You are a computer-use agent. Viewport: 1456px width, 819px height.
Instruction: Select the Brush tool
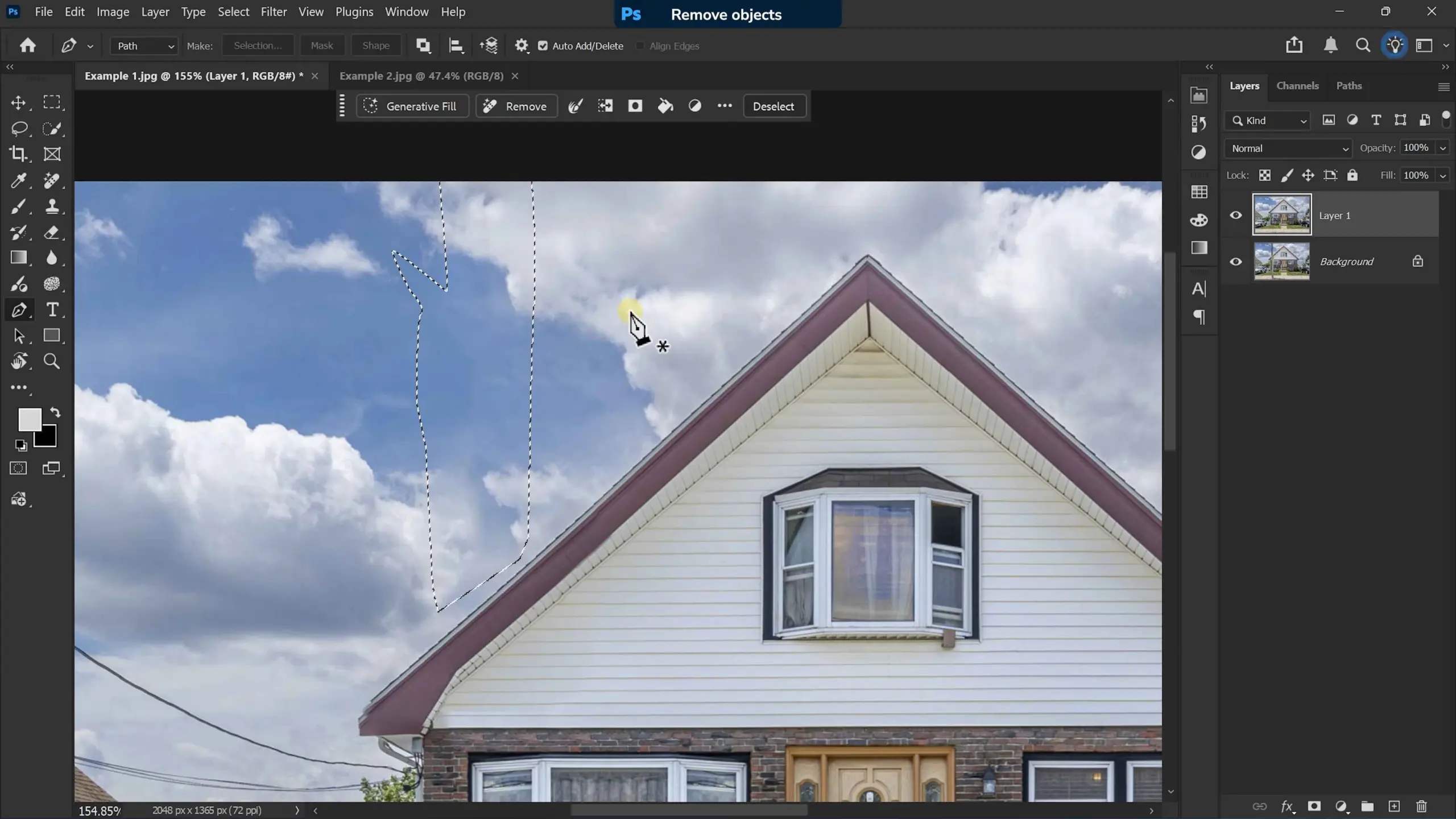(x=18, y=206)
